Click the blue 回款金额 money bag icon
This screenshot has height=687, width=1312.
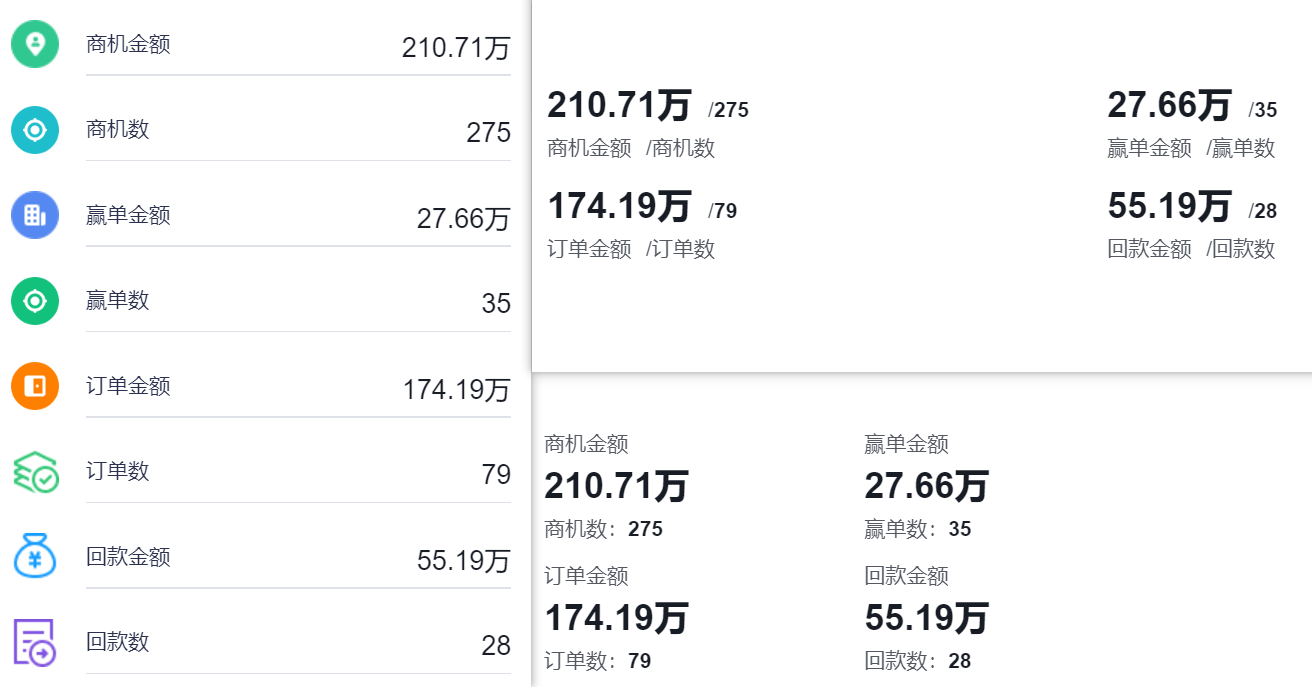[35, 556]
